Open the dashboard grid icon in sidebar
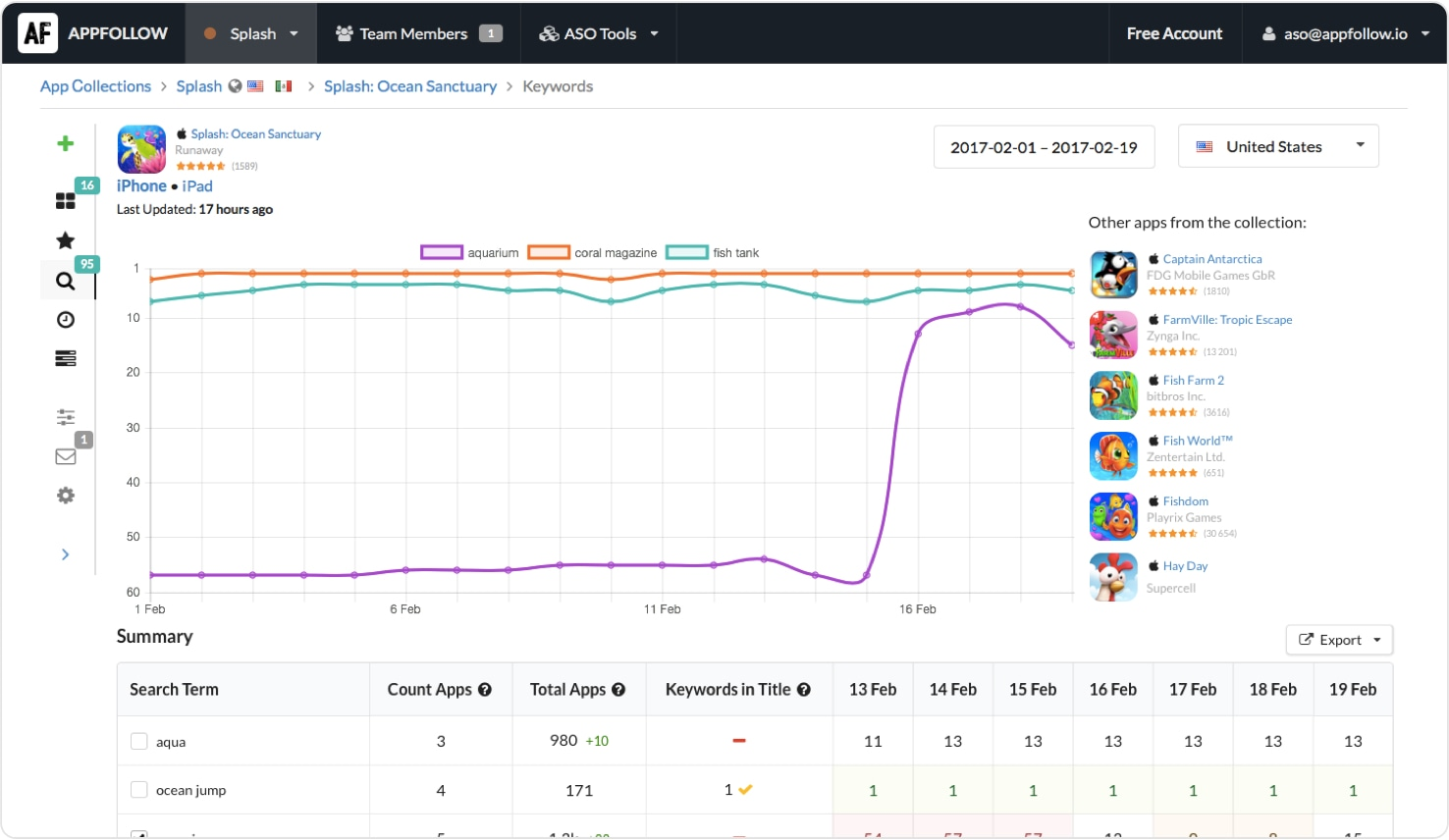The image size is (1449, 840). click(66, 201)
